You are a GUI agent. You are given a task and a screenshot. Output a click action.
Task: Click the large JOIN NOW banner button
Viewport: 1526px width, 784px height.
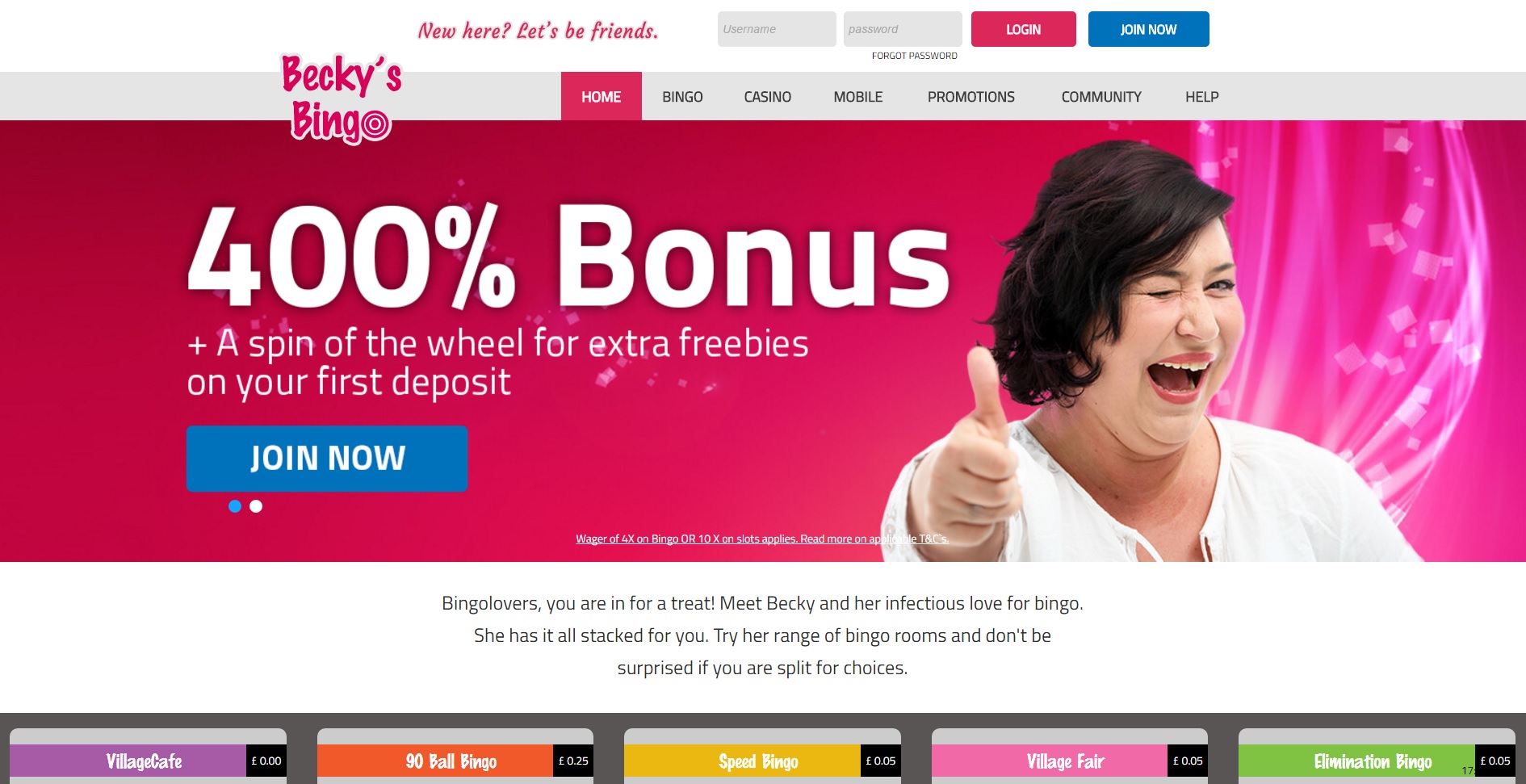327,459
